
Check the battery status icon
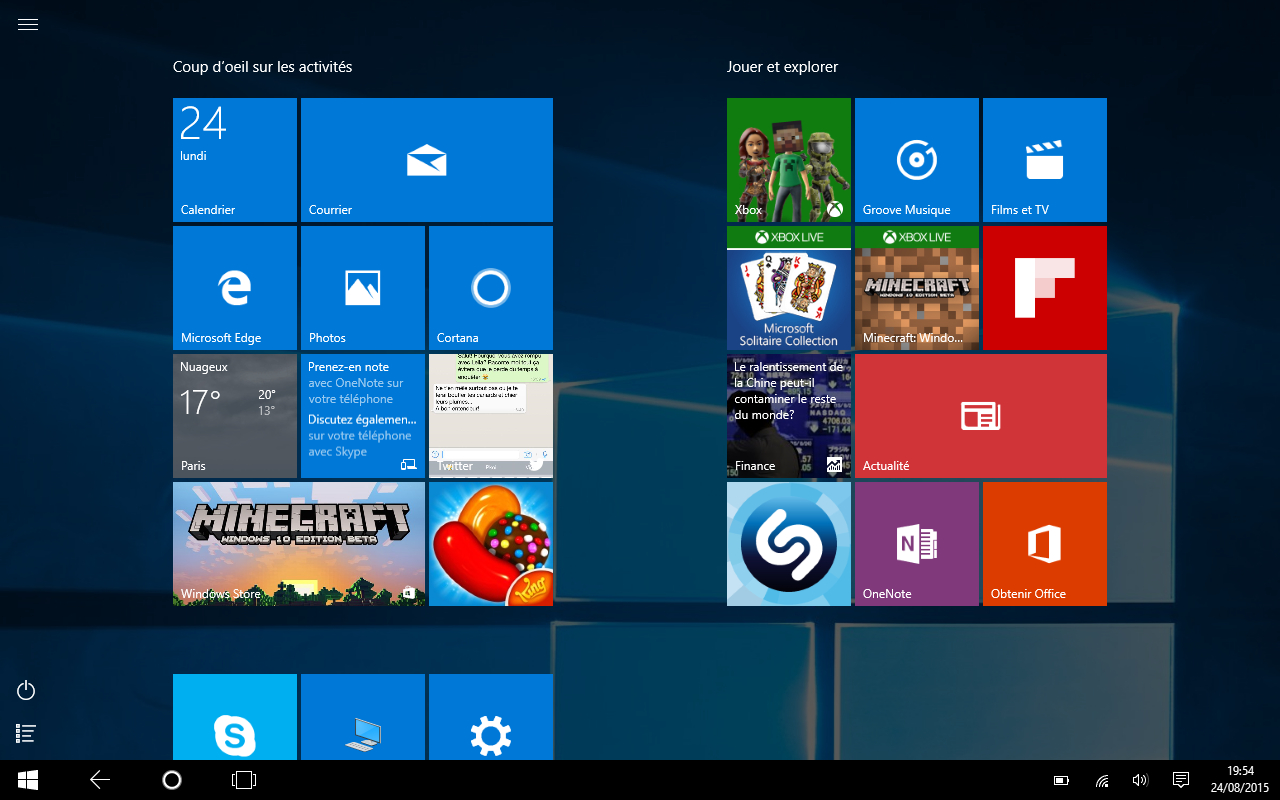click(1062, 780)
